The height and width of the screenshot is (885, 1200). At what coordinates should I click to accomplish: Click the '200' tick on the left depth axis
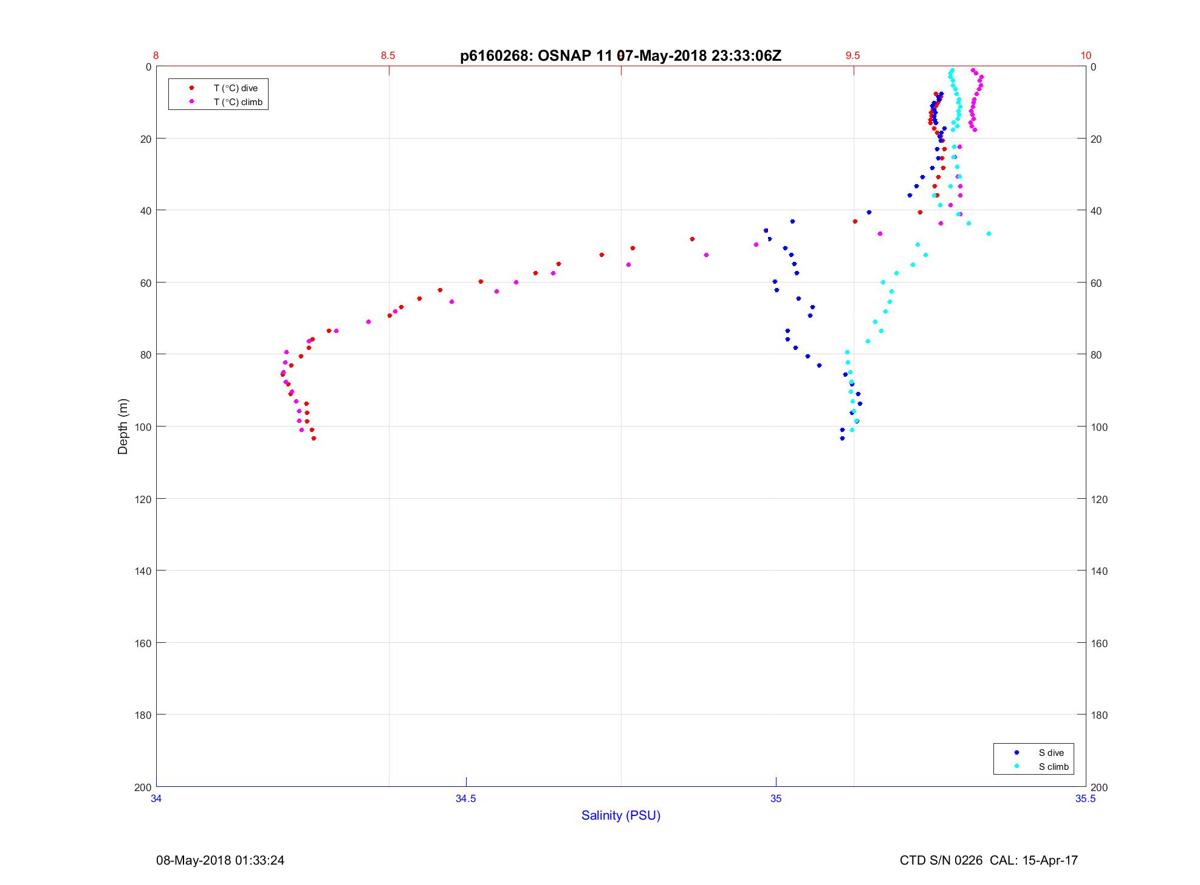pos(142,787)
